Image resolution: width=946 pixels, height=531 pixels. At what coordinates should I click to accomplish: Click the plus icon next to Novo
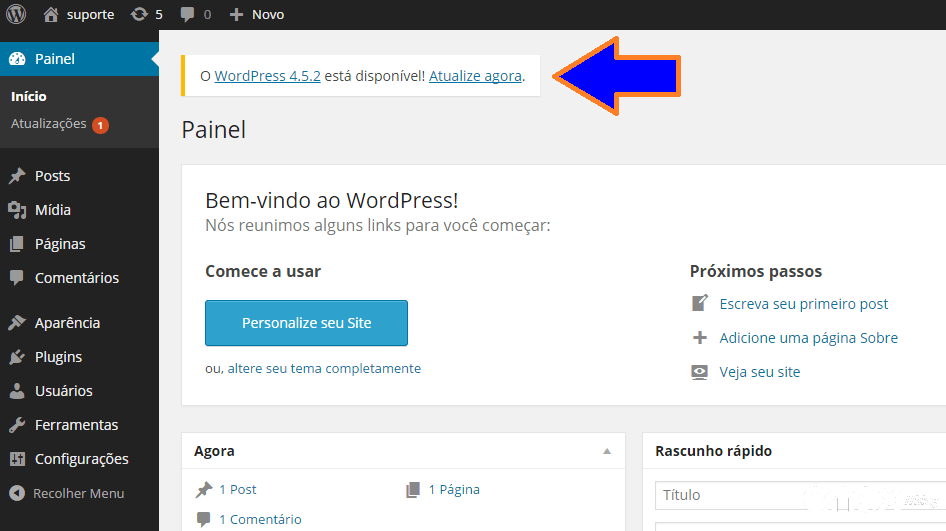coord(236,14)
